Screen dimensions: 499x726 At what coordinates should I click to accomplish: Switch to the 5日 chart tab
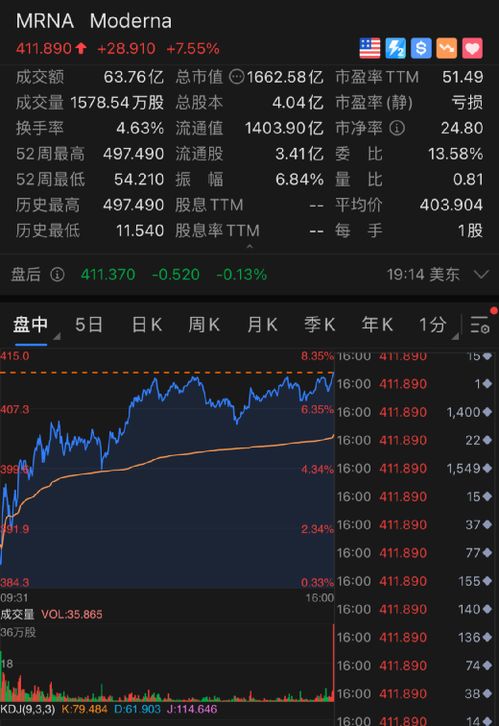(89, 325)
